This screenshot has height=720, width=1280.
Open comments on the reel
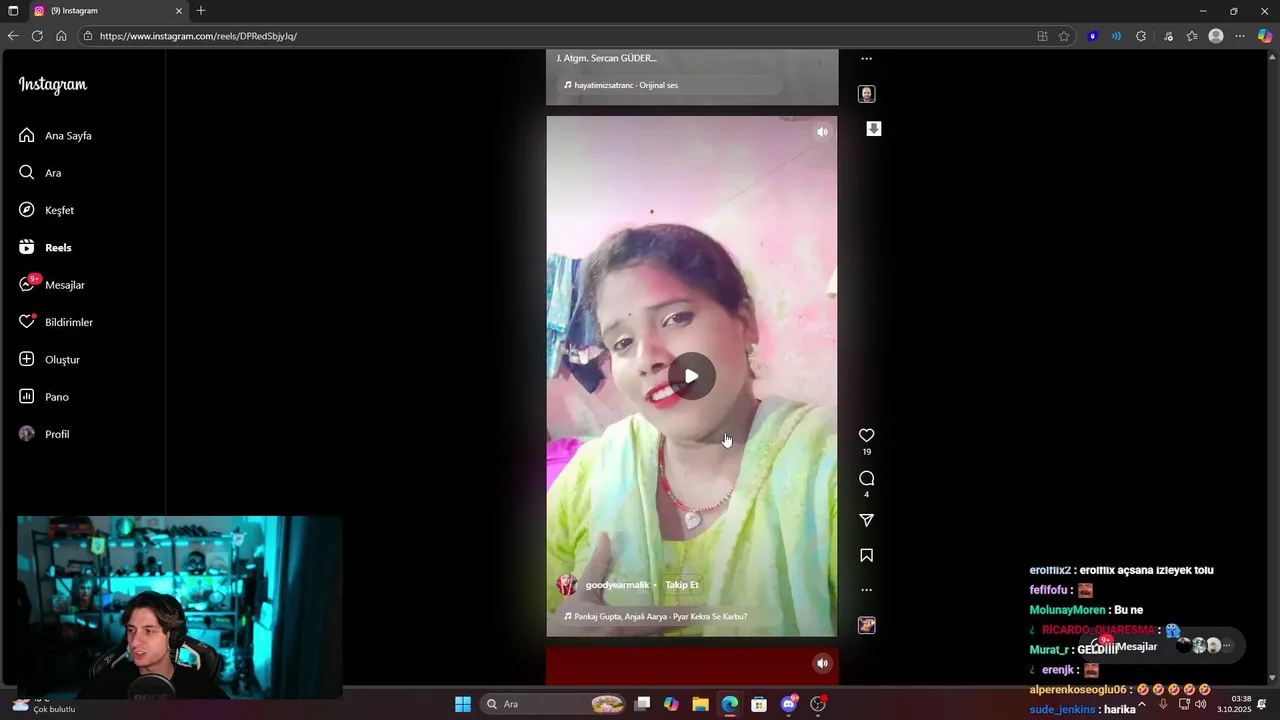pos(867,478)
